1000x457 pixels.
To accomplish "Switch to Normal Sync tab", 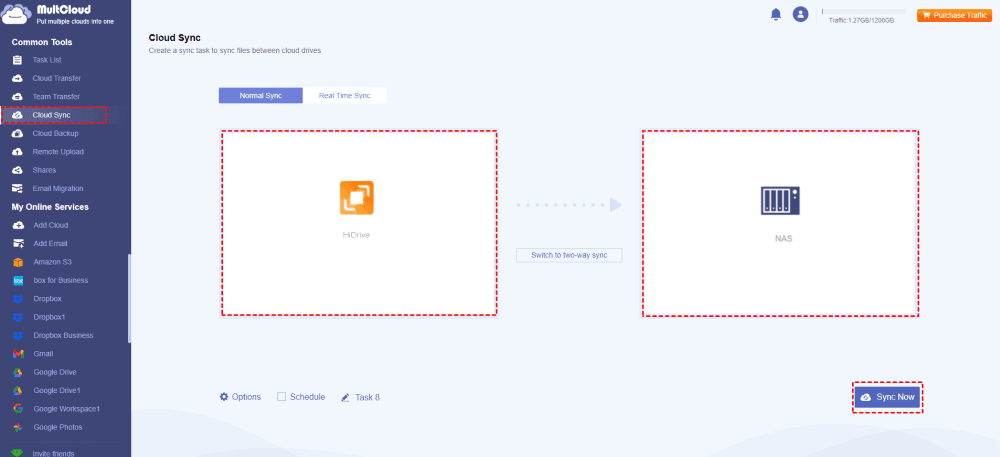I will coord(260,96).
